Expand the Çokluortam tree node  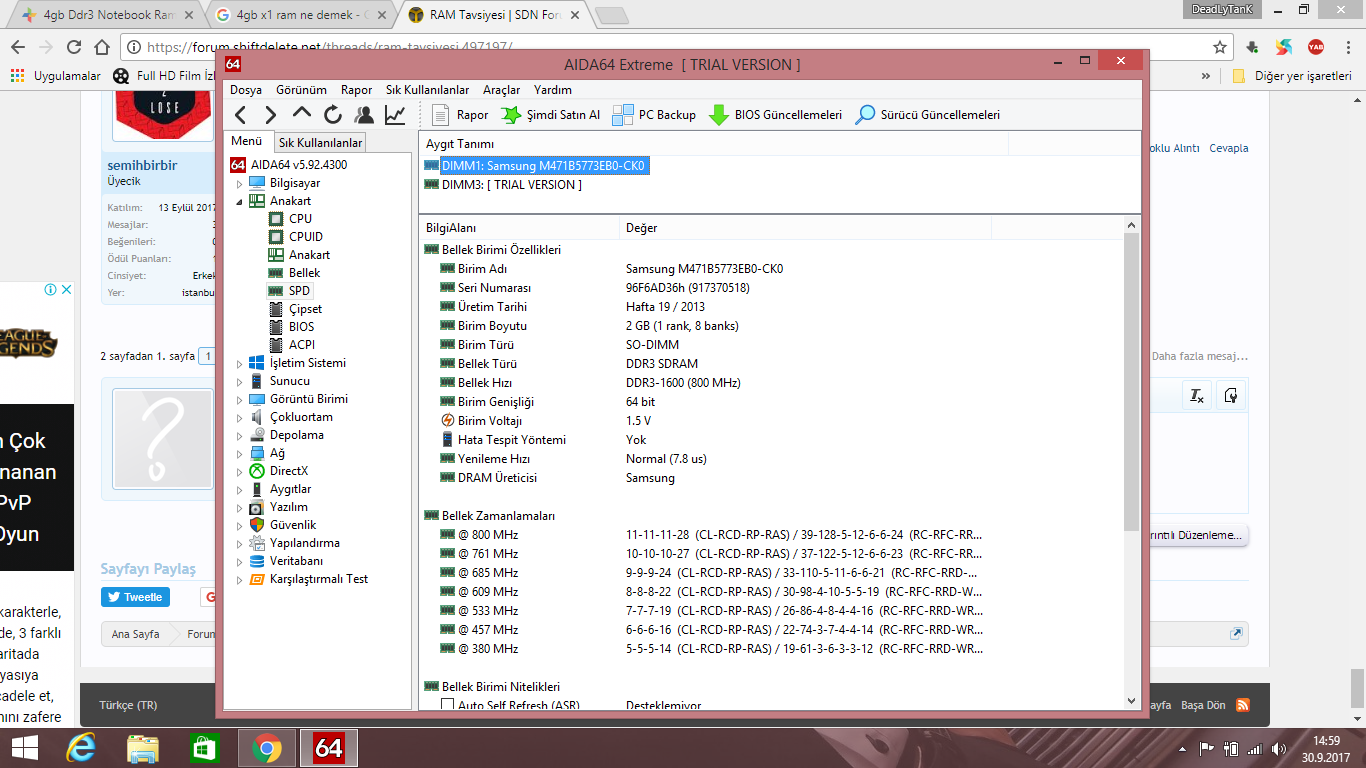pos(239,418)
